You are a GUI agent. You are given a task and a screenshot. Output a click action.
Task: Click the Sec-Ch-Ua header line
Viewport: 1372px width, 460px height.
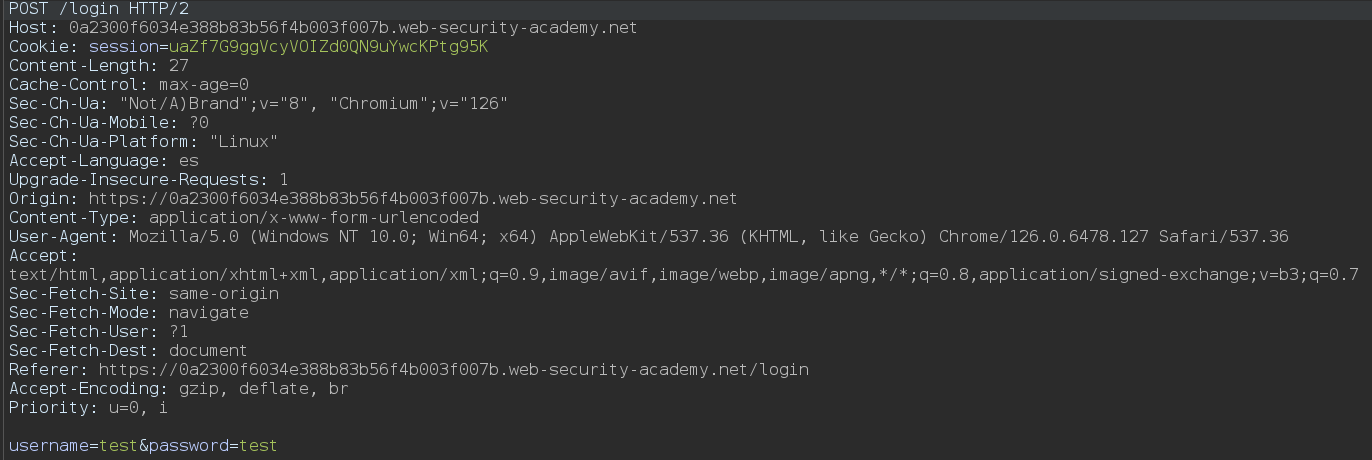point(258,104)
